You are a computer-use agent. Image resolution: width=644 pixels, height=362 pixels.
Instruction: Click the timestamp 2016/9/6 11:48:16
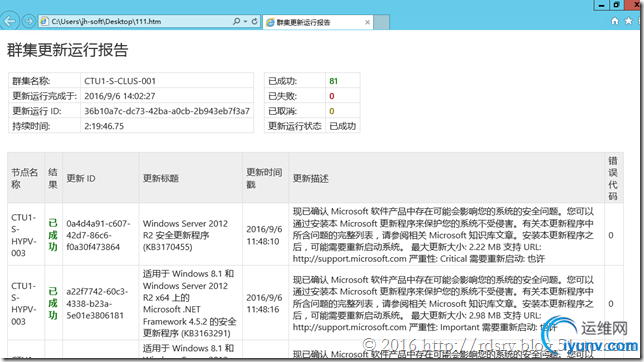point(264,303)
